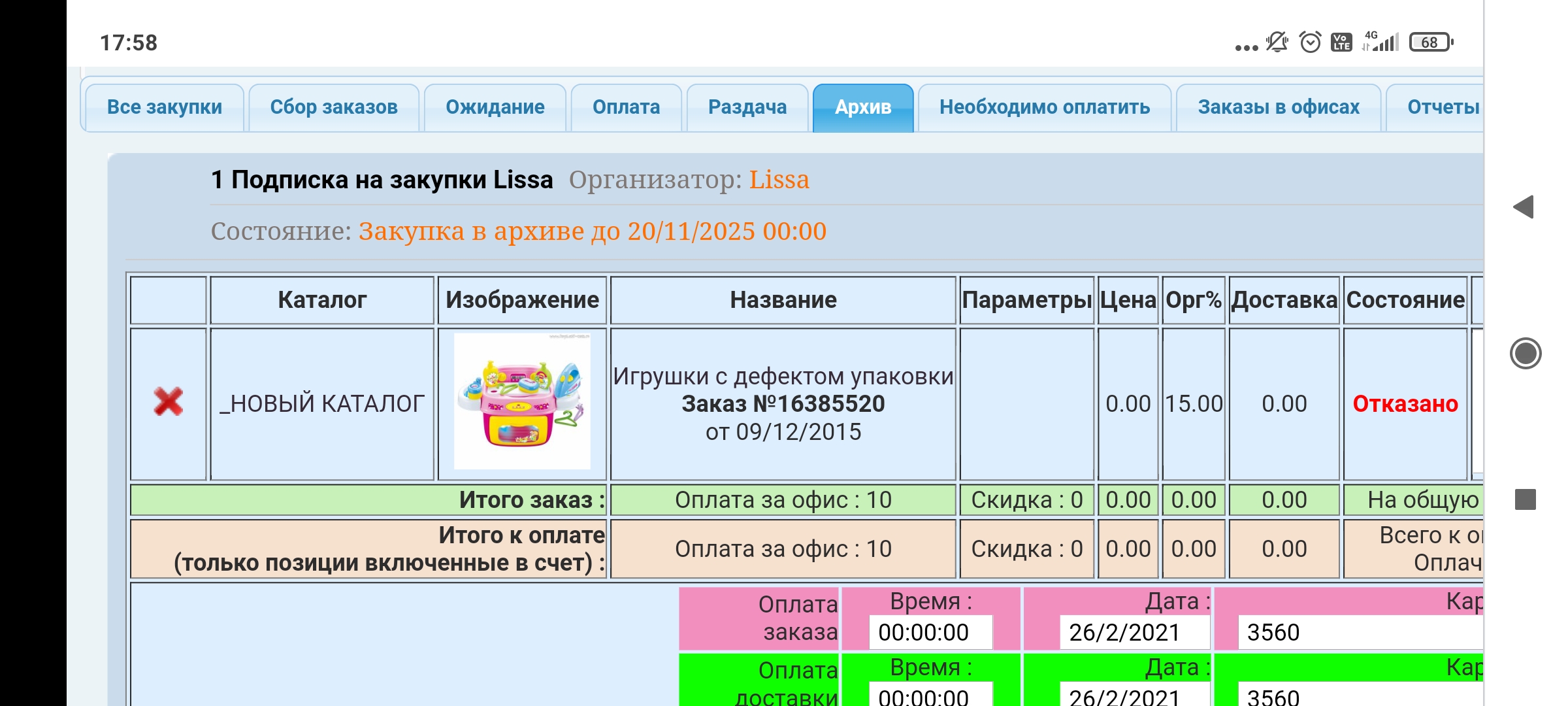Tap Android home circle button
The width and height of the screenshot is (1568, 706).
[1525, 354]
